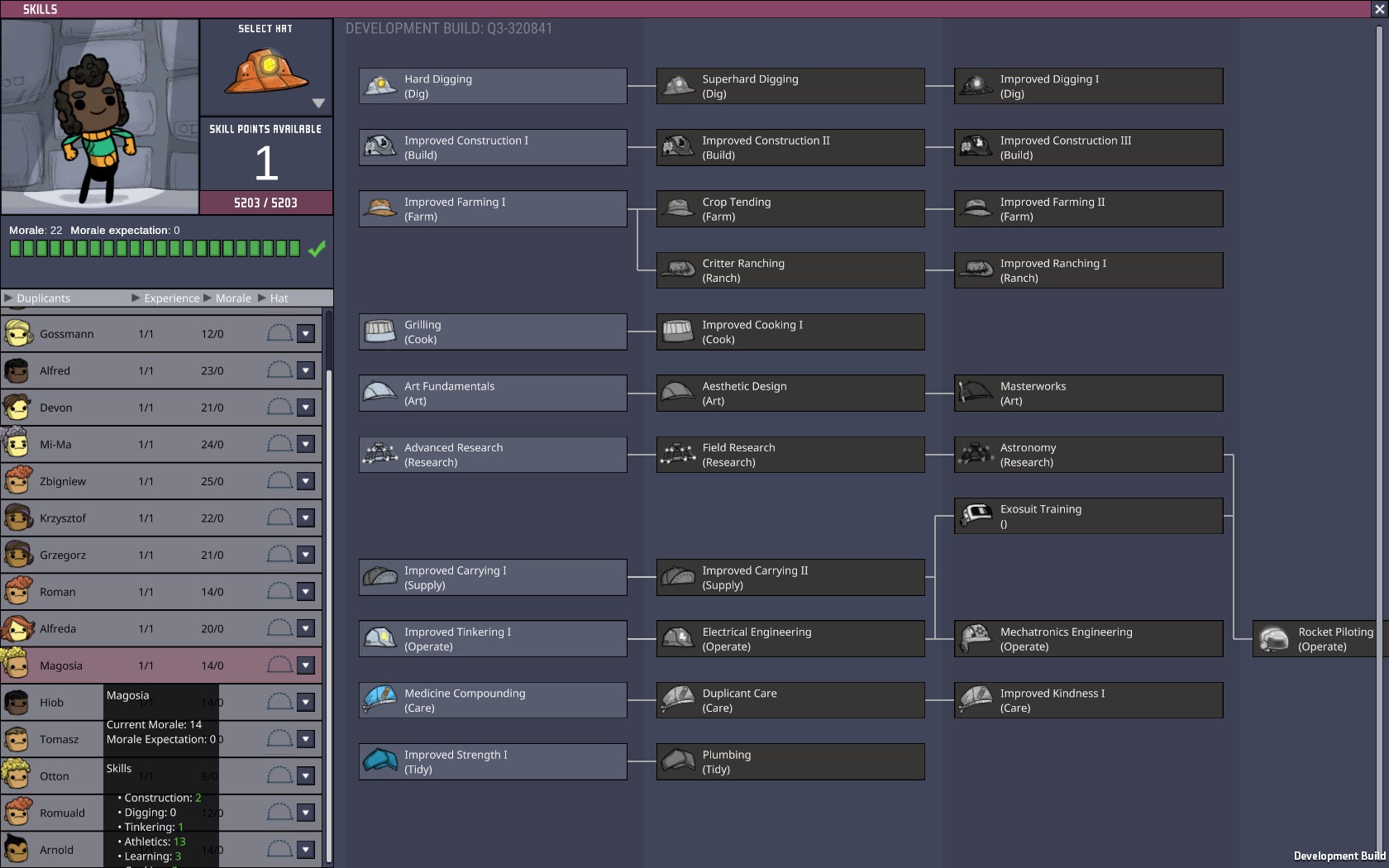Click the Improved Farming I hat icon
The height and width of the screenshot is (868, 1389).
380,209
